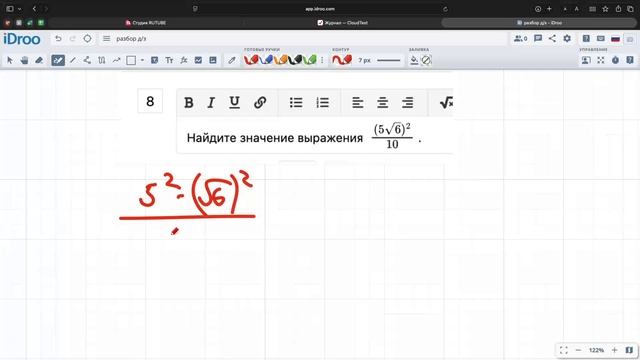Set no fill option
The width and height of the screenshot is (640, 360).
(426, 60)
